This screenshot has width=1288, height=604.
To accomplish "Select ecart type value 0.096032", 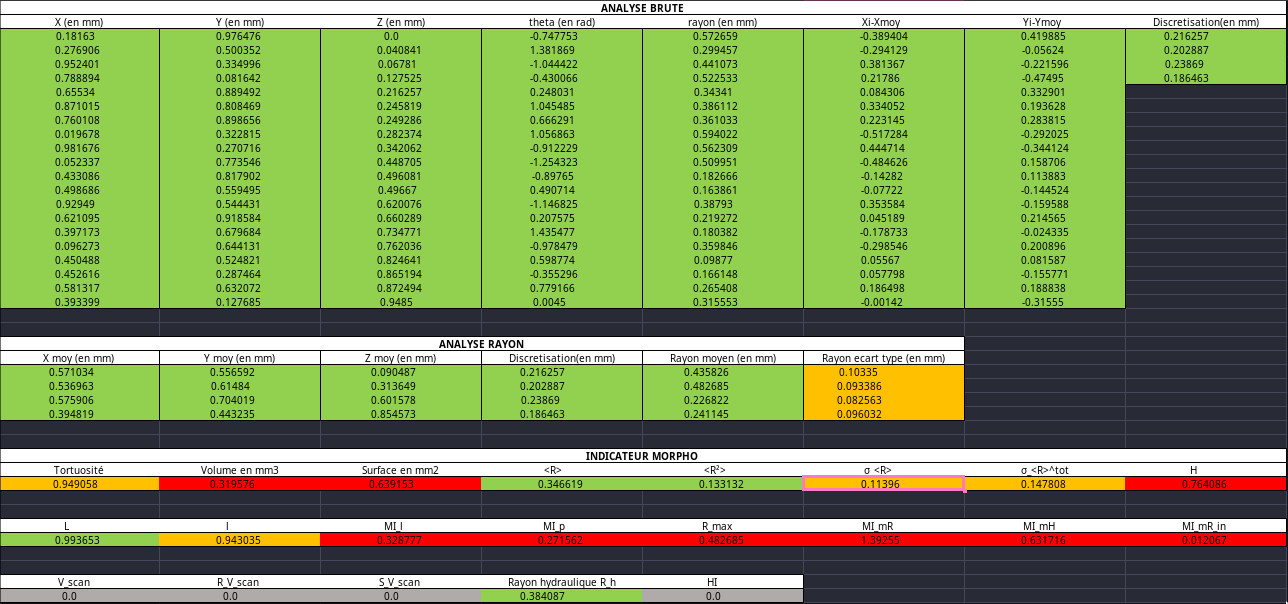I will [884, 414].
